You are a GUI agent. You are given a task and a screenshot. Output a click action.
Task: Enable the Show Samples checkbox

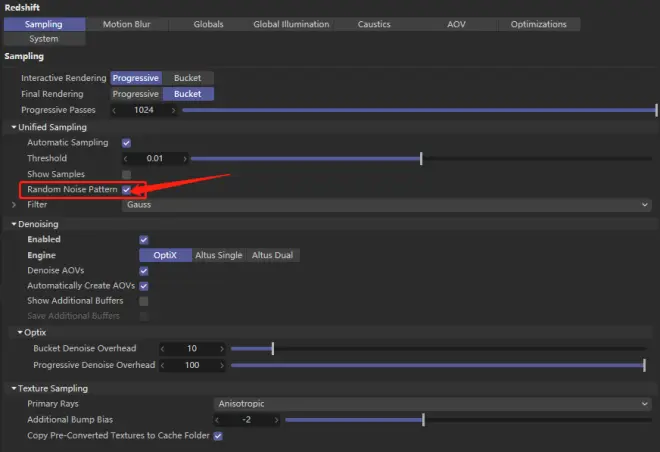click(126, 174)
